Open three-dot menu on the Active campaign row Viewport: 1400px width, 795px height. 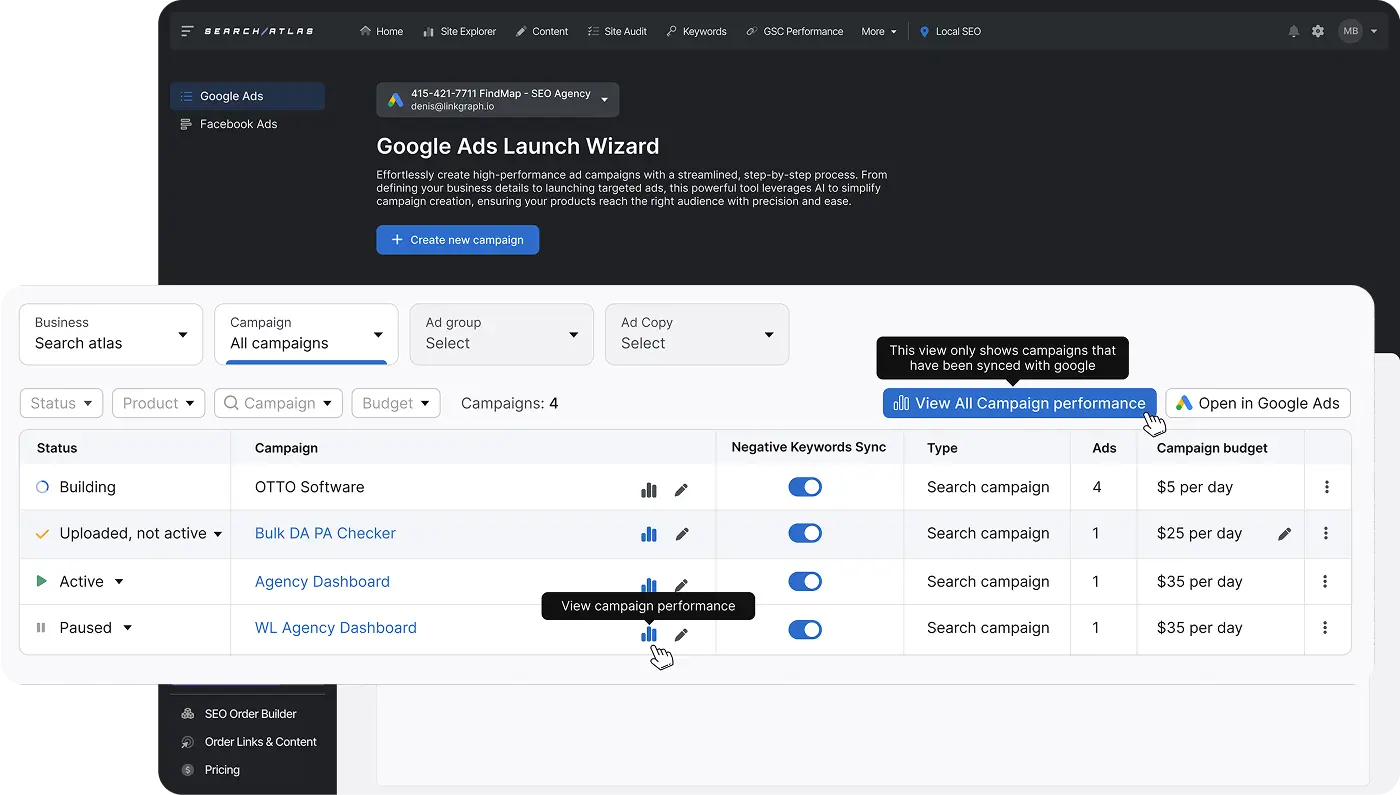click(x=1326, y=581)
